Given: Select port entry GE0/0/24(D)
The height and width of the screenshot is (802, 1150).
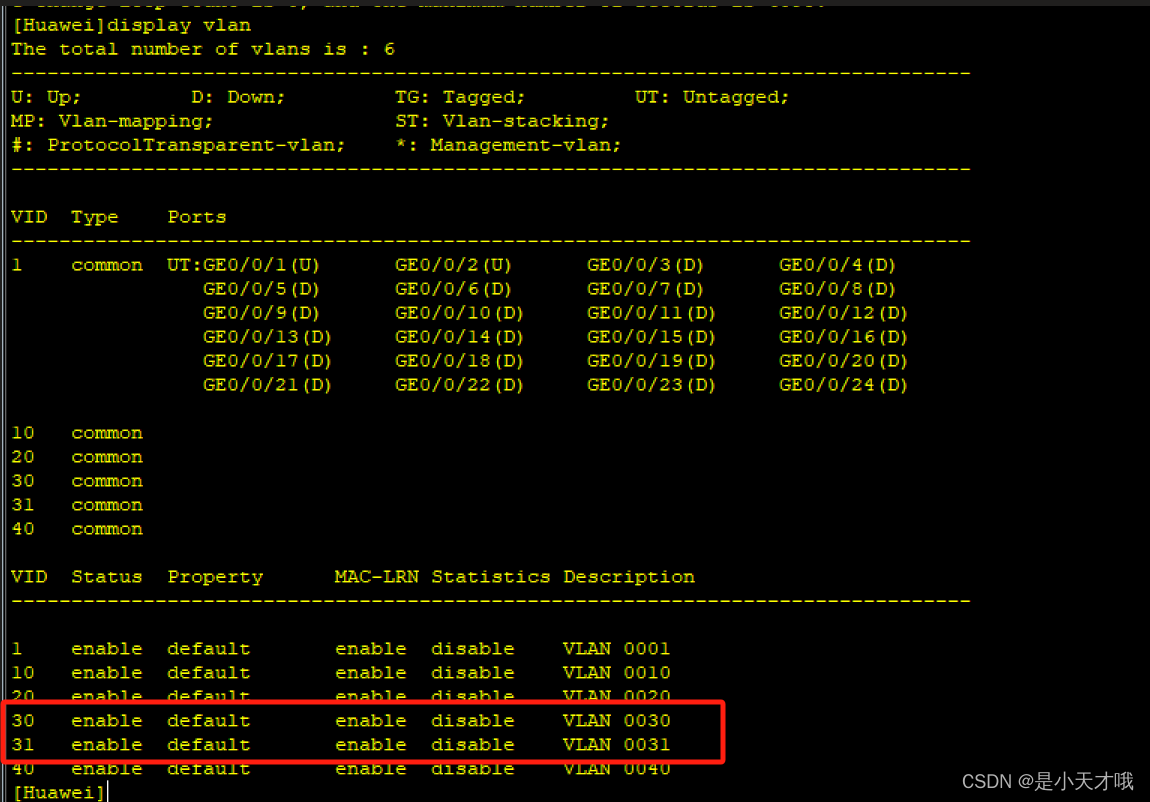Looking at the screenshot, I should coord(843,384).
